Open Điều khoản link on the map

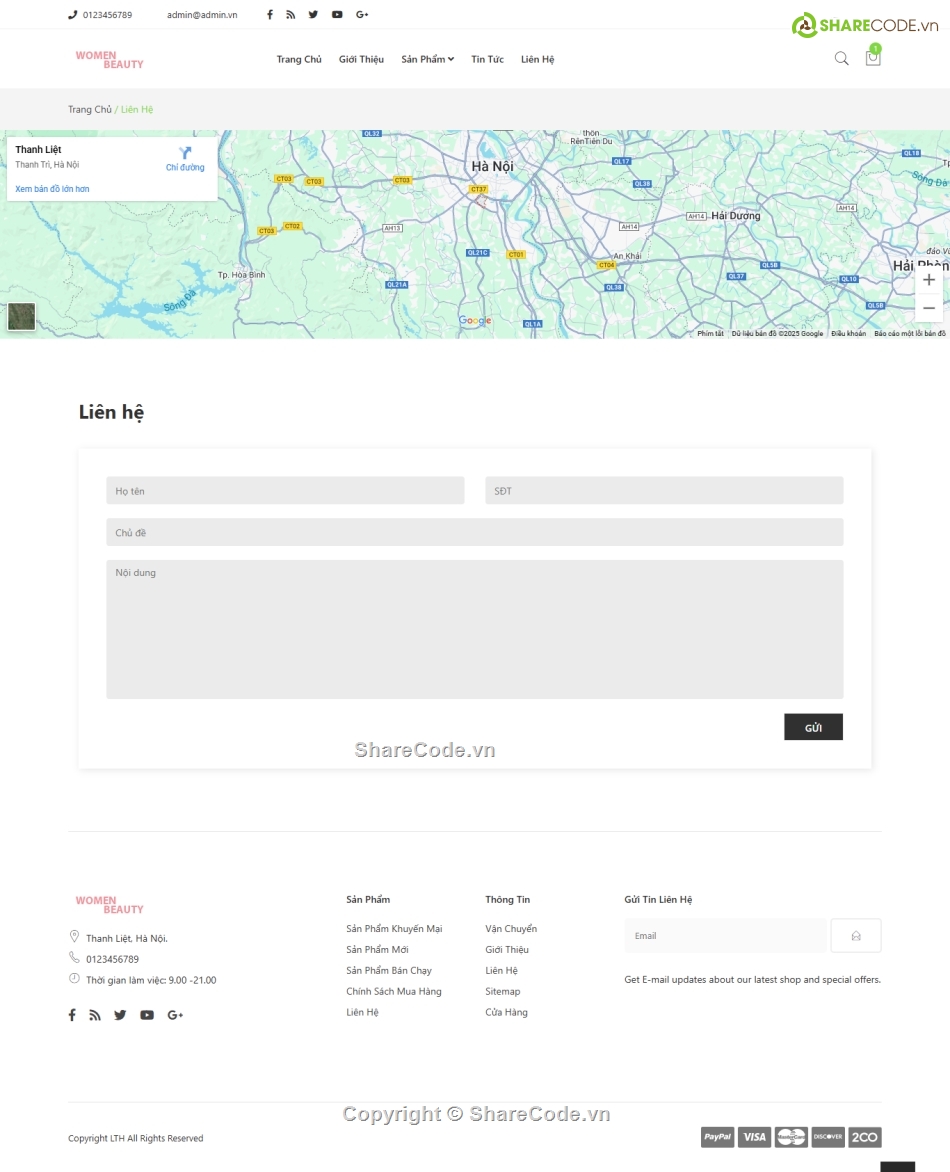pos(848,333)
